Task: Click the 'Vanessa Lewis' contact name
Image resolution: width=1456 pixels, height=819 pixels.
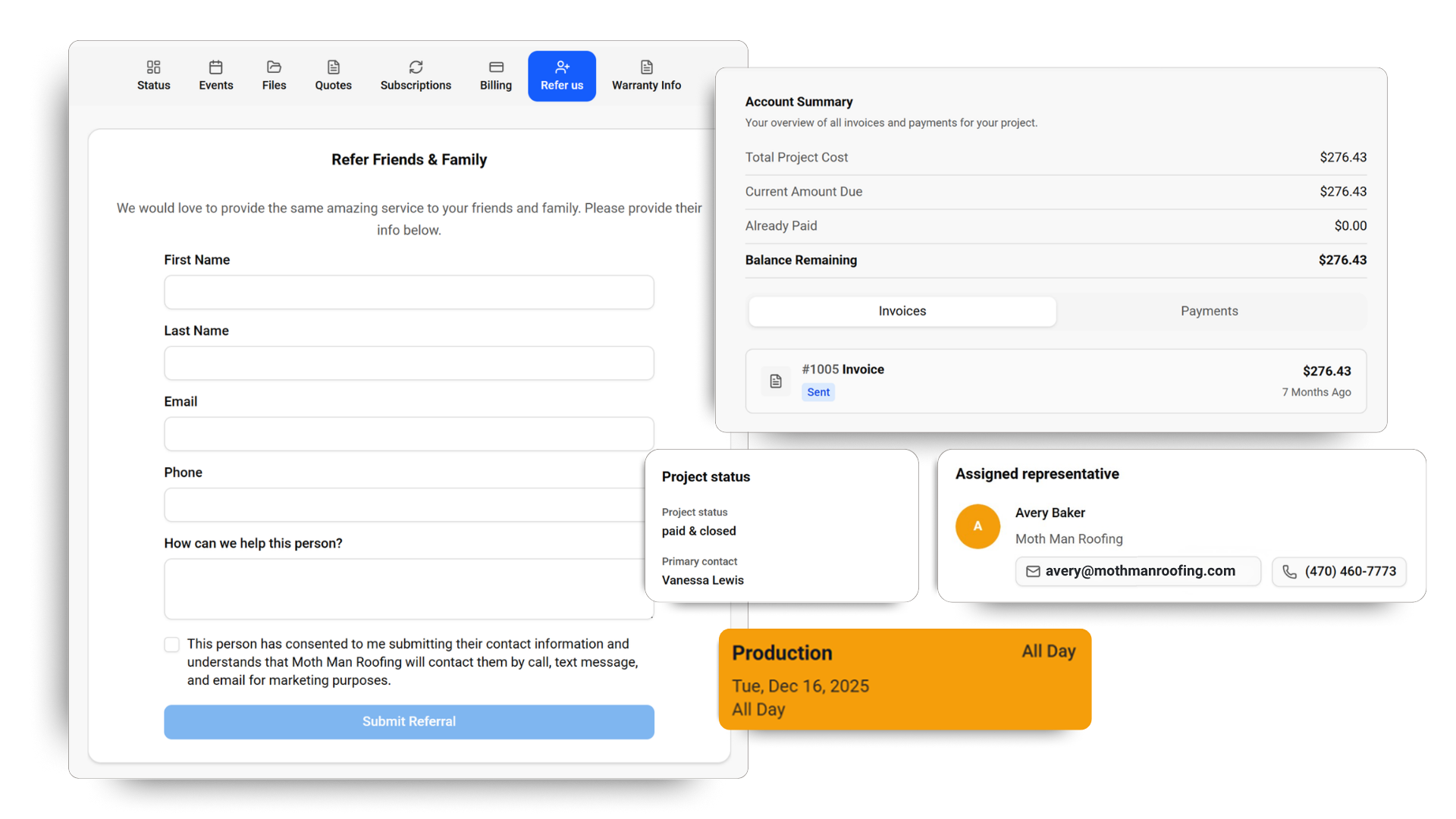Action: pyautogui.click(x=702, y=580)
